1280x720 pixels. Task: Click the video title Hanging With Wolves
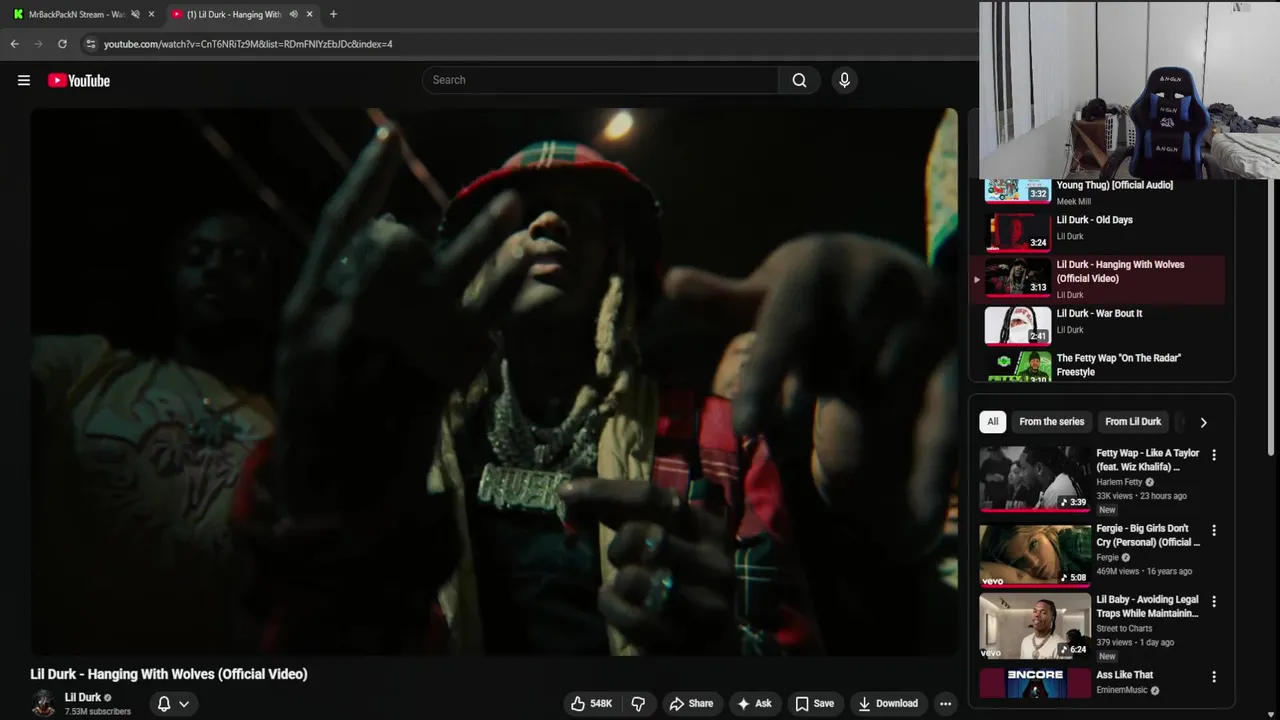pyautogui.click(x=169, y=674)
